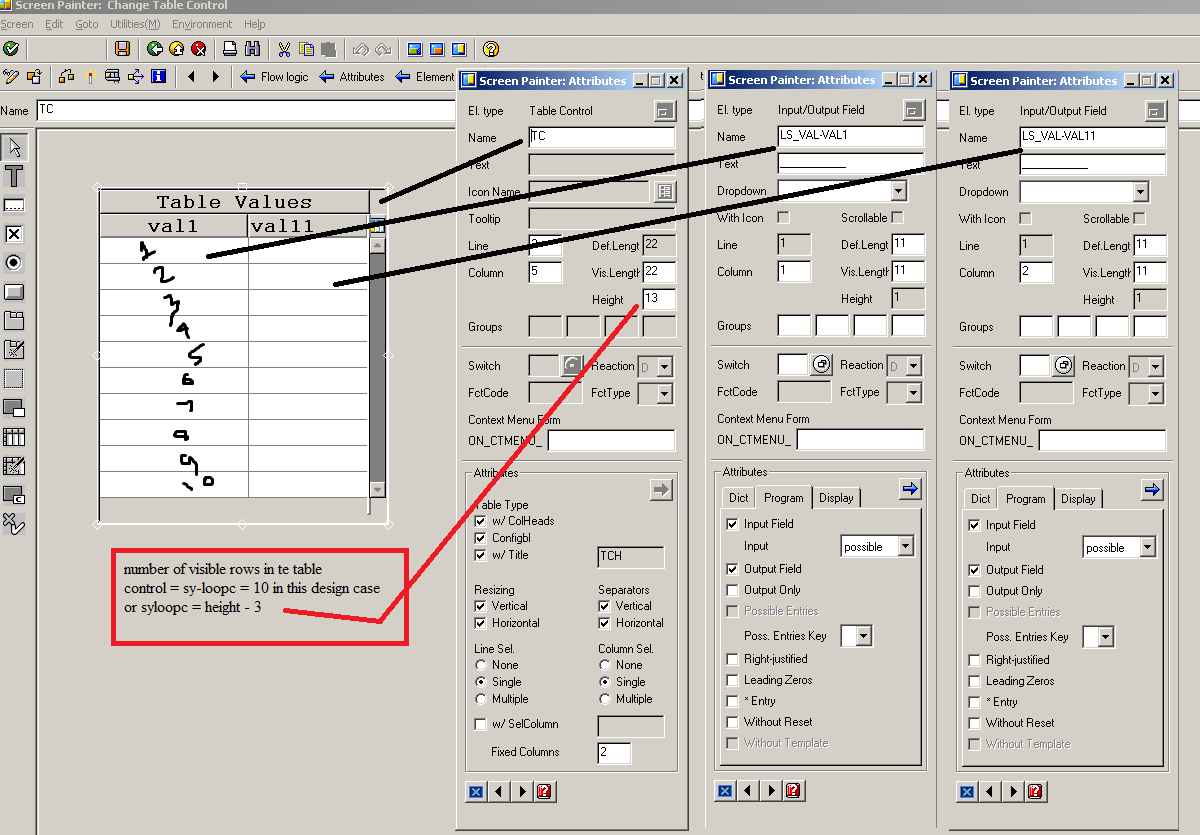Select the table control element tool
This screenshot has height=835, width=1200.
pyautogui.click(x=16, y=437)
